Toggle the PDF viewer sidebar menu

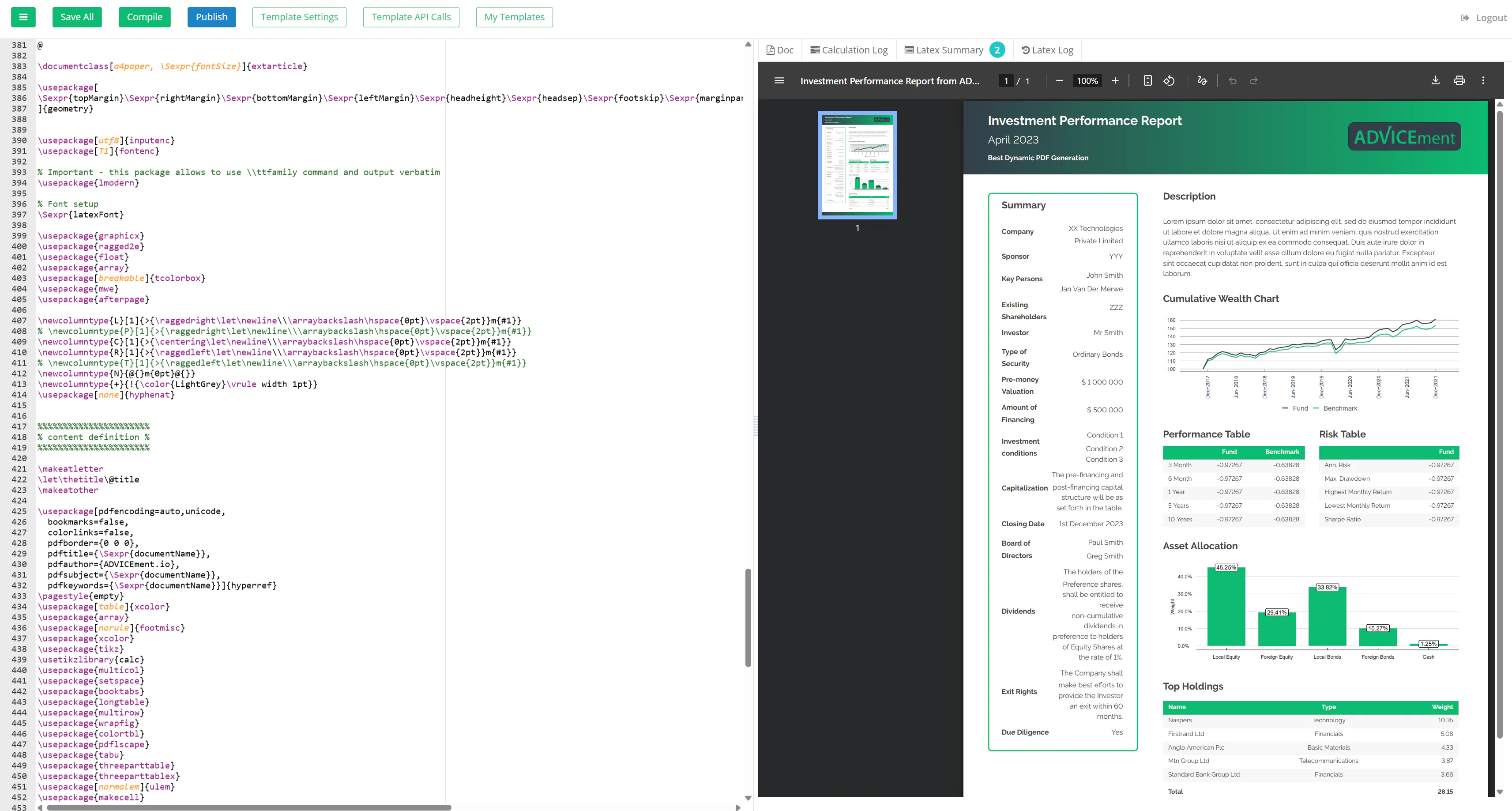click(x=779, y=80)
